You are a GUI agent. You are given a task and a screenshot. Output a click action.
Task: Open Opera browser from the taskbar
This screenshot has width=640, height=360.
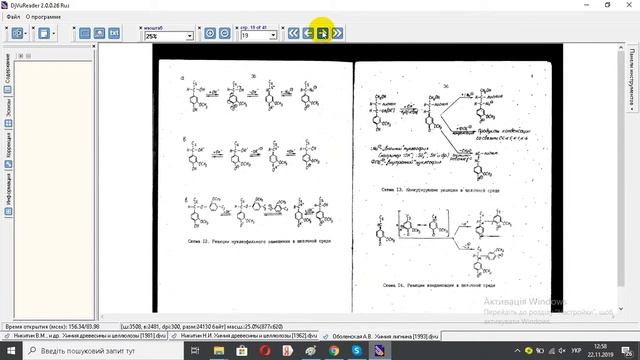(264, 351)
